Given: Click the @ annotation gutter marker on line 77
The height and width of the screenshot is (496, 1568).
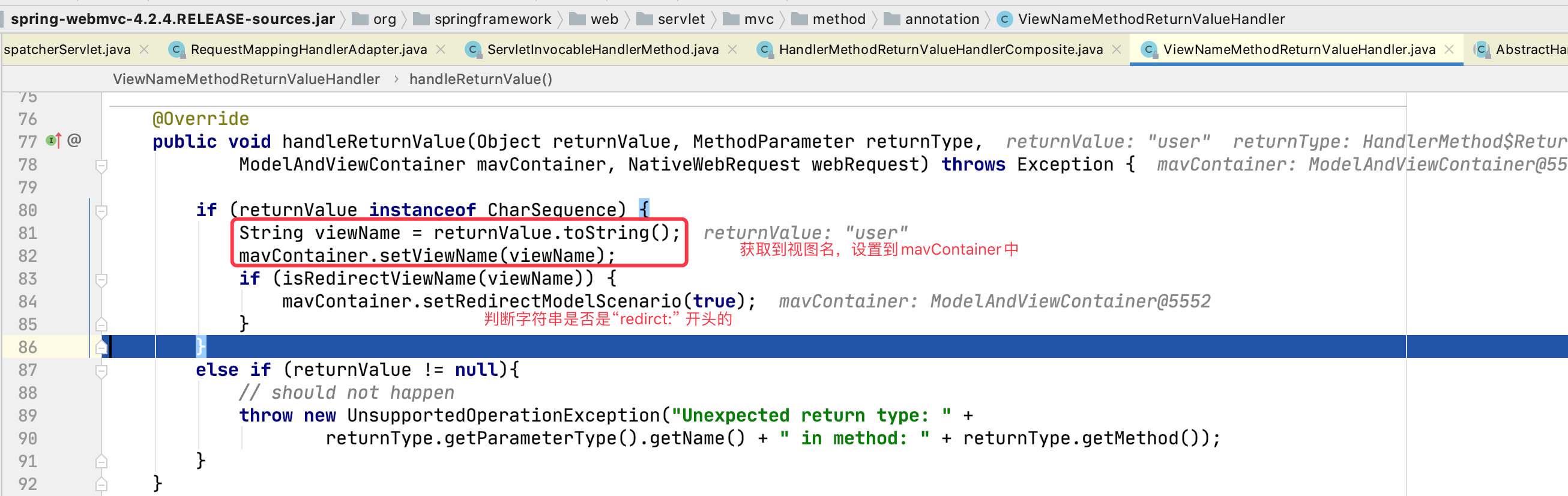Looking at the screenshot, I should point(74,141).
